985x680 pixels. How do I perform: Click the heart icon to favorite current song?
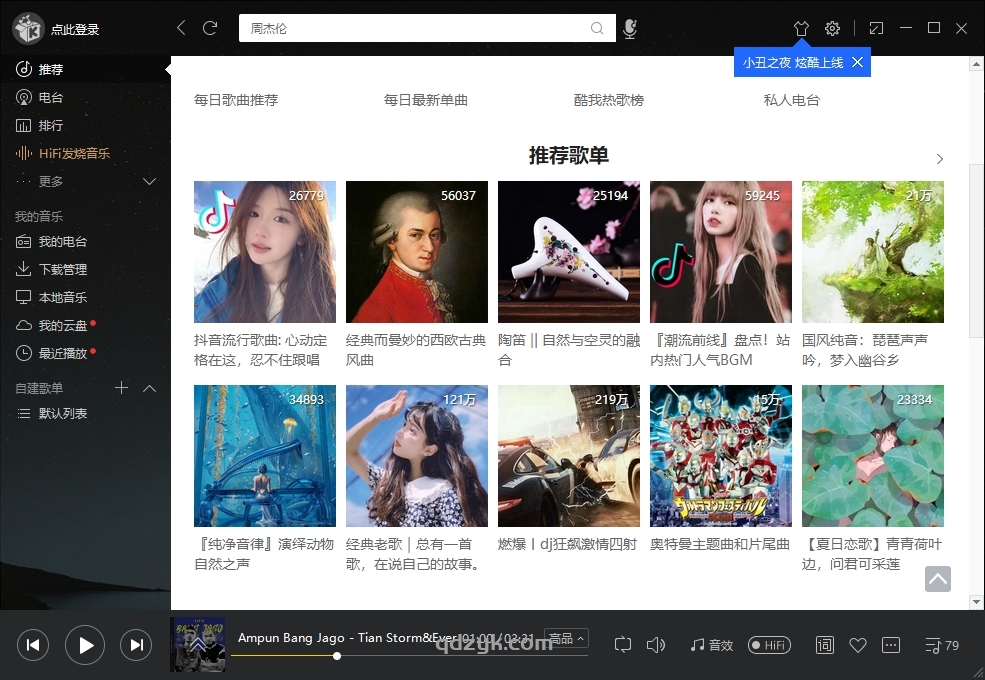[x=858, y=645]
